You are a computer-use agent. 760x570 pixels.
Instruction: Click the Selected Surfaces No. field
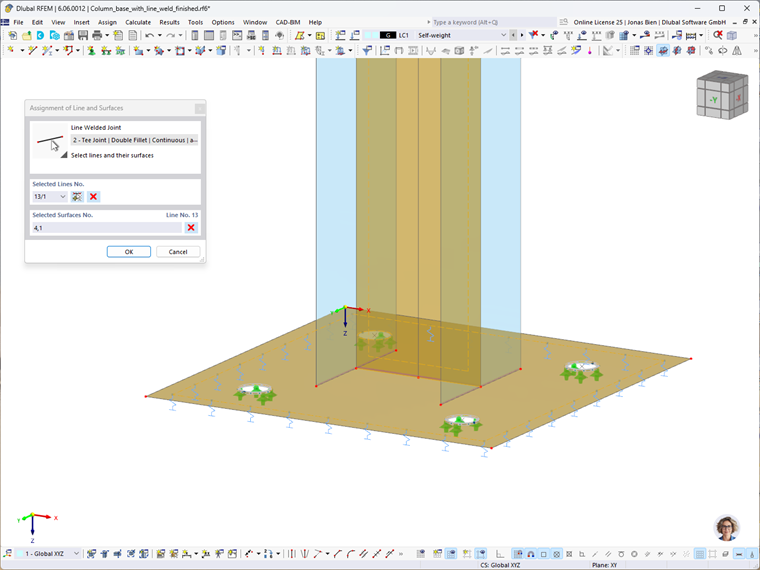point(107,228)
